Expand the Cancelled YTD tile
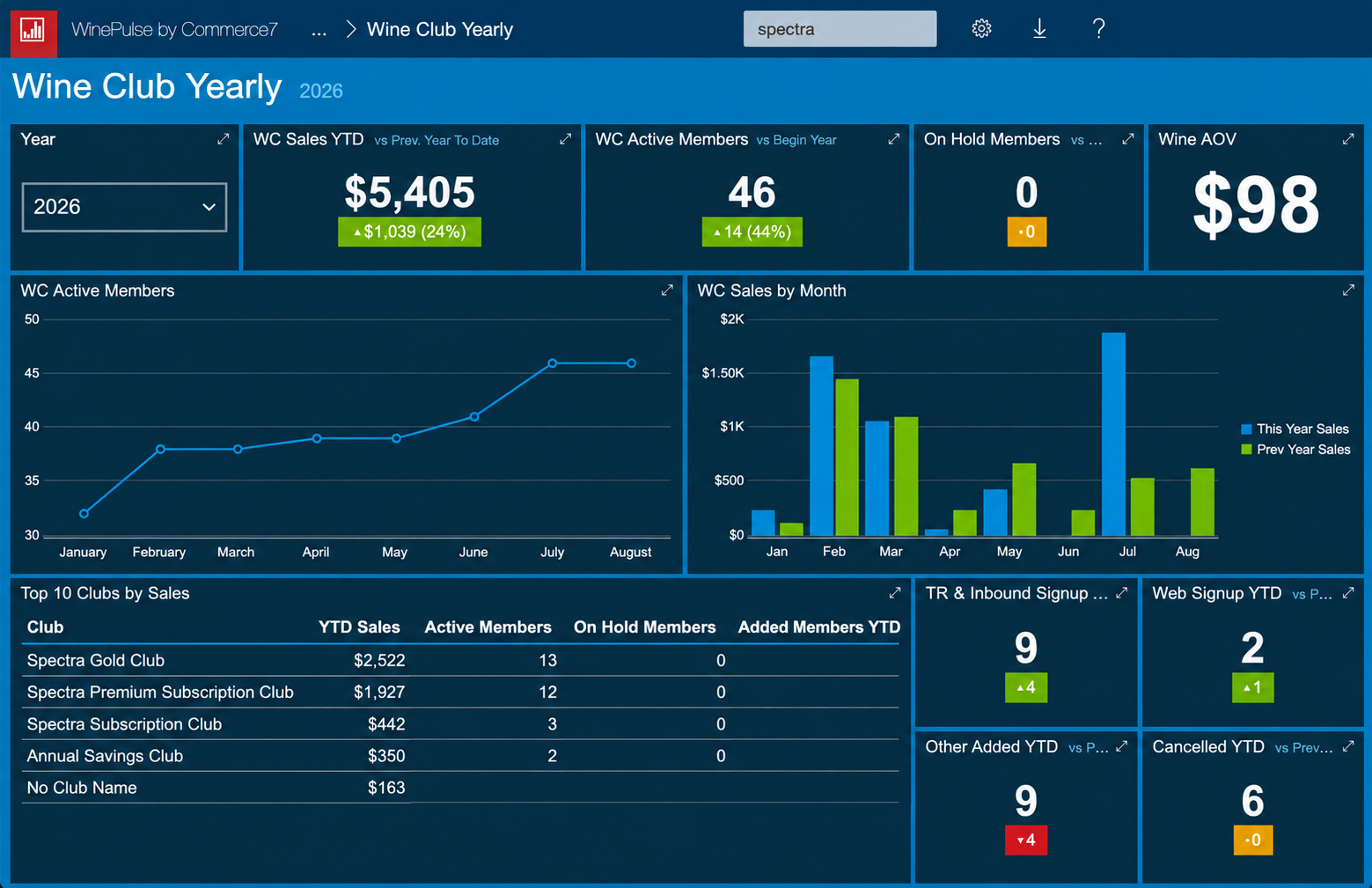This screenshot has width=1372, height=888. tap(1348, 746)
